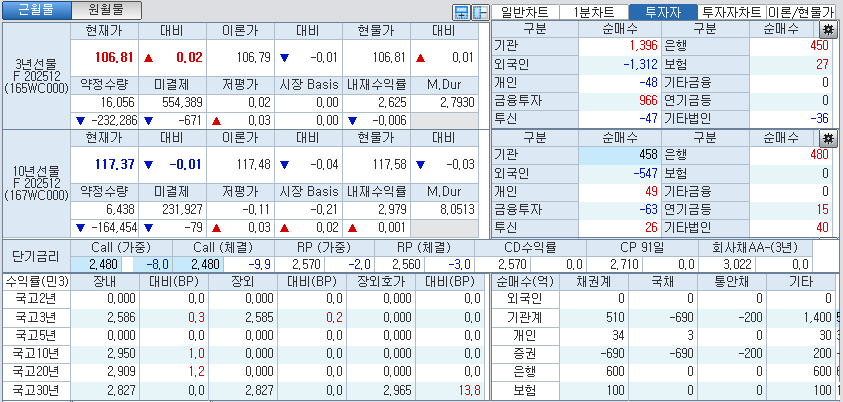
Task: Click the 장외호가 value 2.965
Action: pos(397,390)
